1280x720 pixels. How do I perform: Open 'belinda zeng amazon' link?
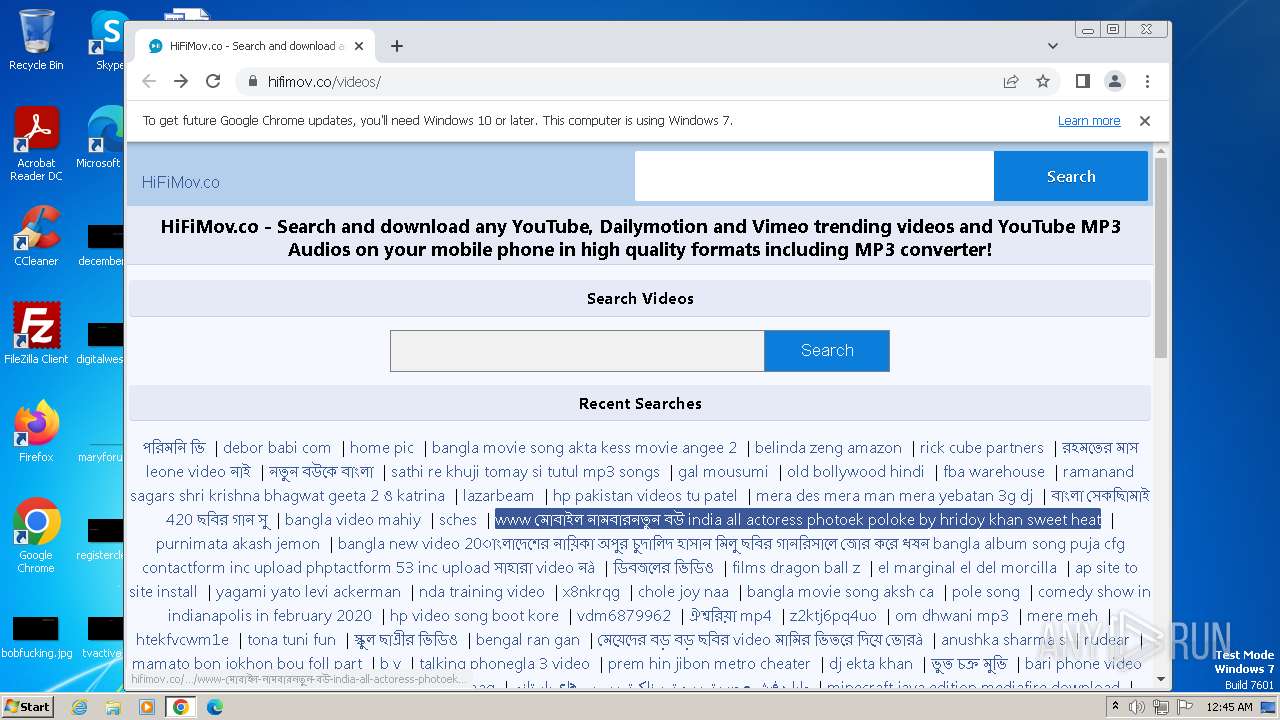(828, 448)
